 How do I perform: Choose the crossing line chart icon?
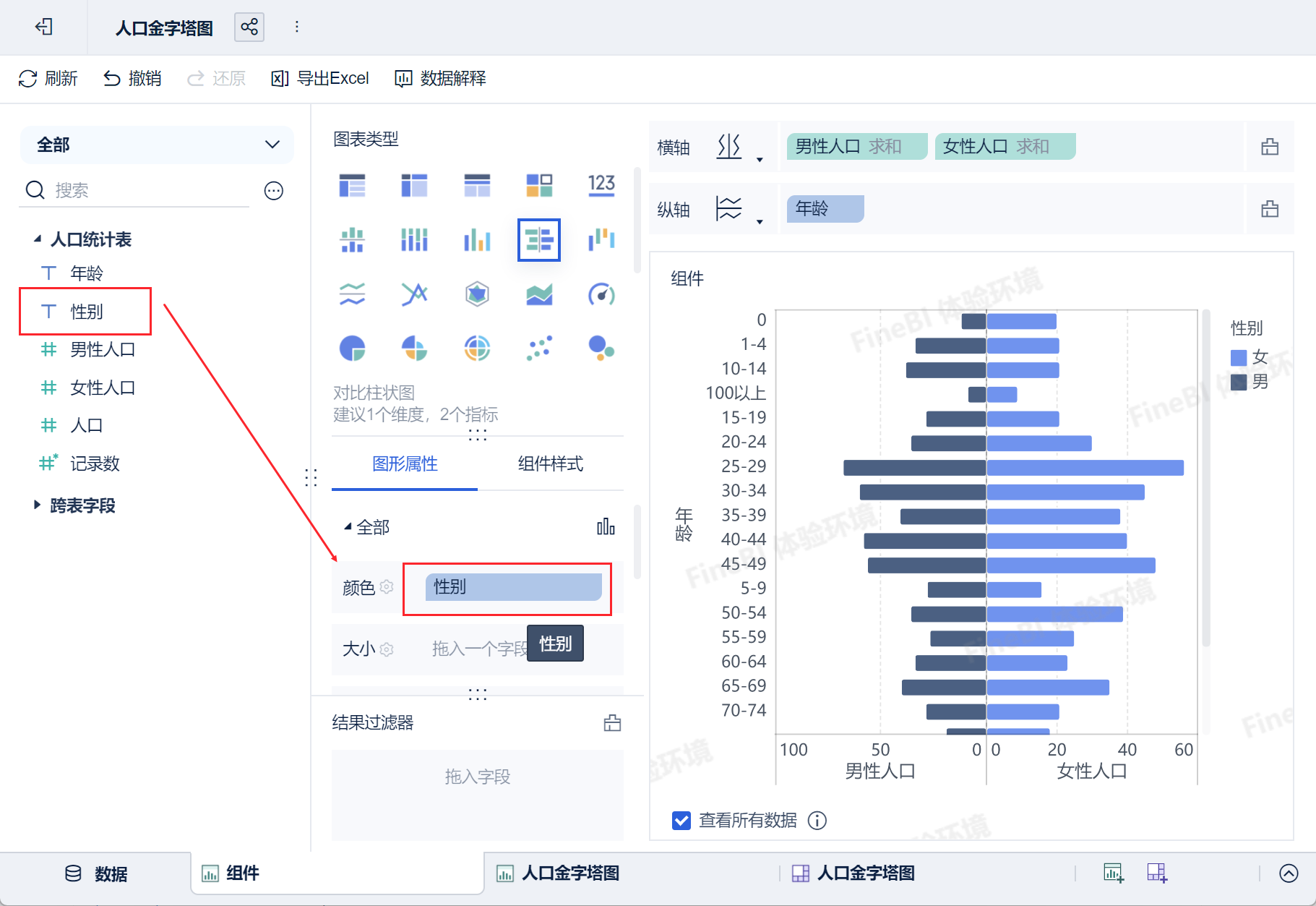[x=415, y=294]
